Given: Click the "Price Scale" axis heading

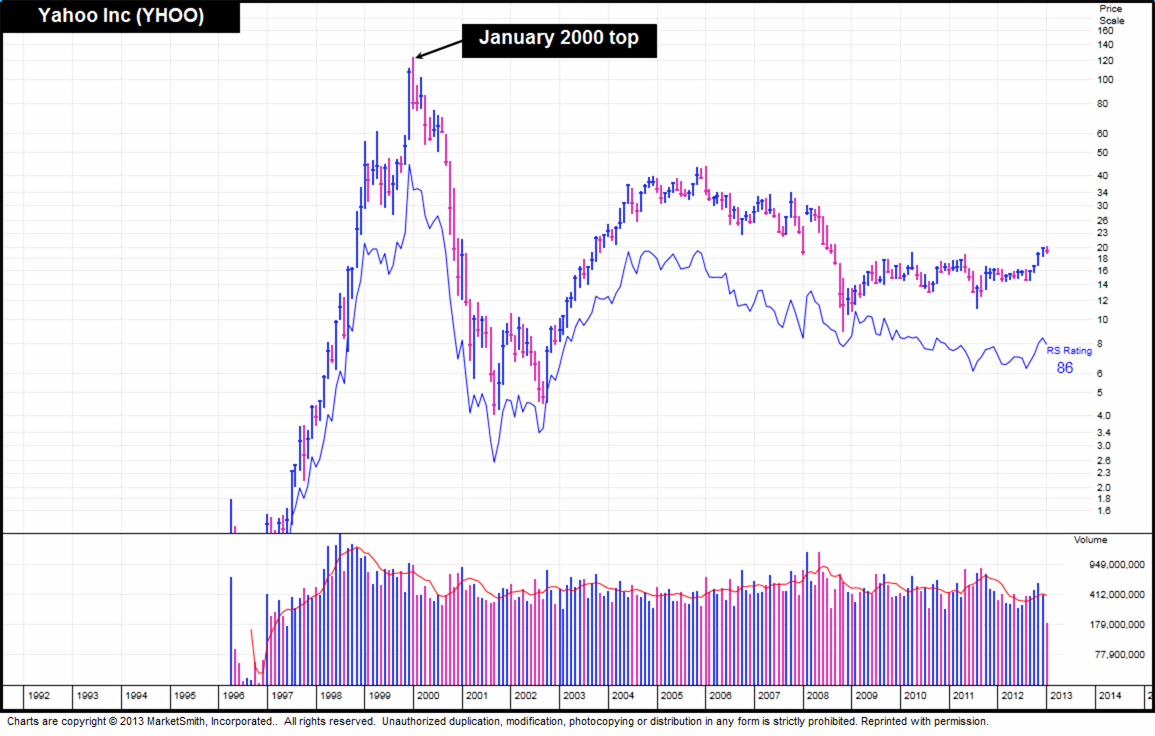Looking at the screenshot, I should click(x=1112, y=15).
